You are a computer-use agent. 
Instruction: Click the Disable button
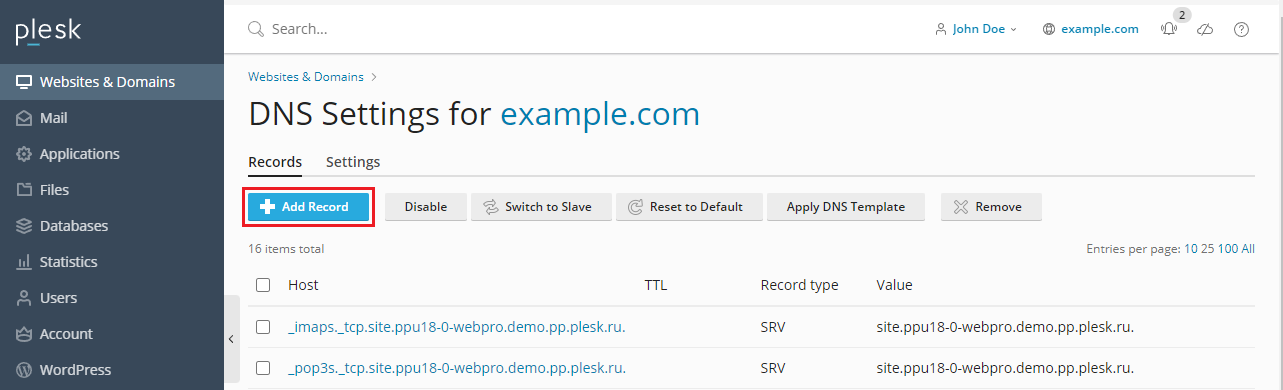pos(425,207)
